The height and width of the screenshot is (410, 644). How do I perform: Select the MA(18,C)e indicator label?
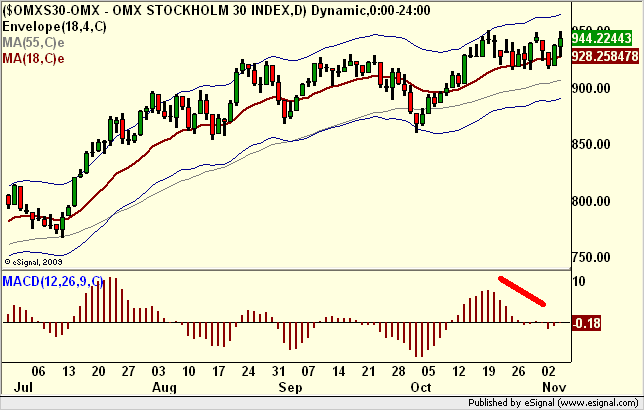pos(33,58)
